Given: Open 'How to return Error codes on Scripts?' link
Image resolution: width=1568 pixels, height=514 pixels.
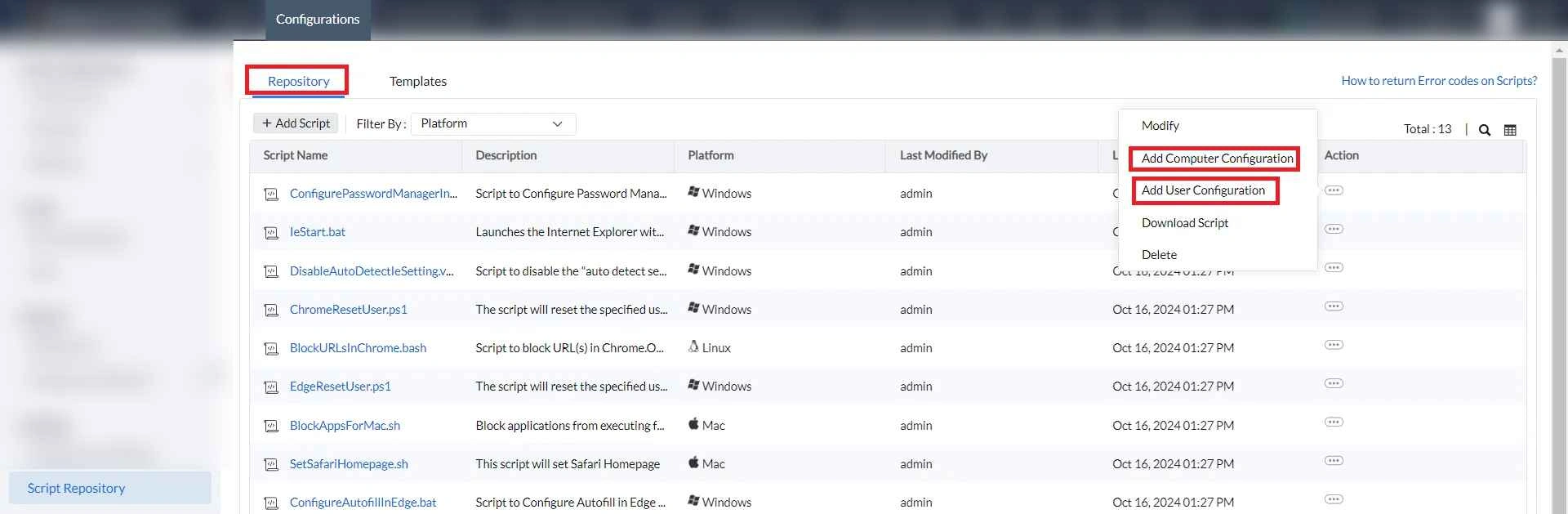Looking at the screenshot, I should pyautogui.click(x=1439, y=80).
